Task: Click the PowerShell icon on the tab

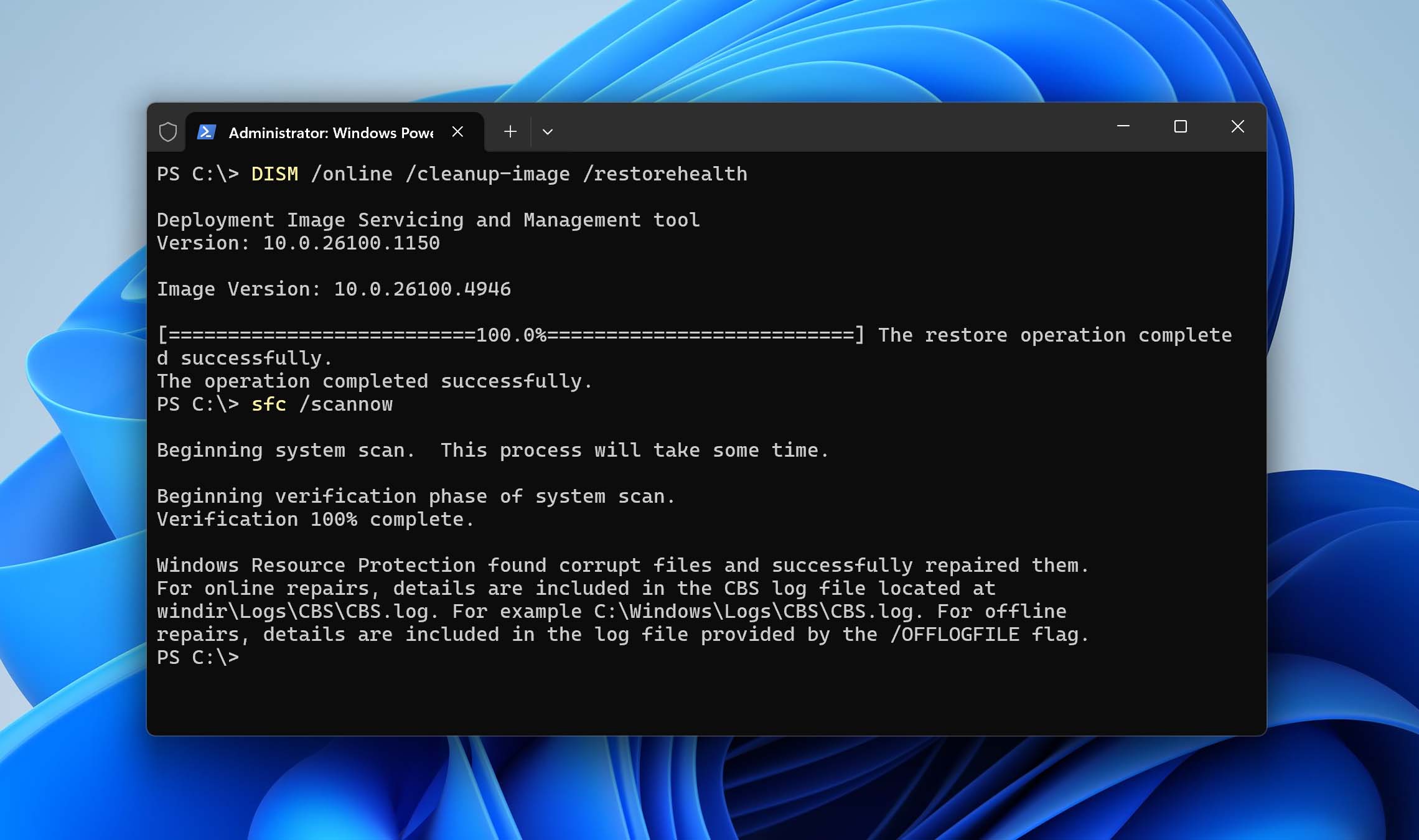Action: tap(207, 132)
